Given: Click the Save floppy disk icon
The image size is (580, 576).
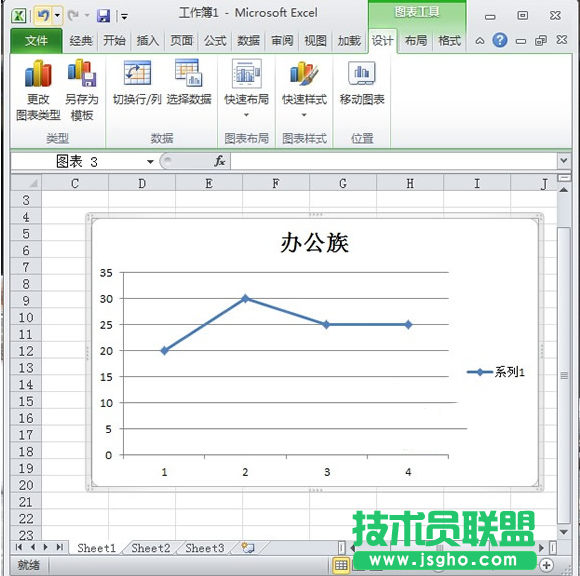Looking at the screenshot, I should [x=104, y=16].
